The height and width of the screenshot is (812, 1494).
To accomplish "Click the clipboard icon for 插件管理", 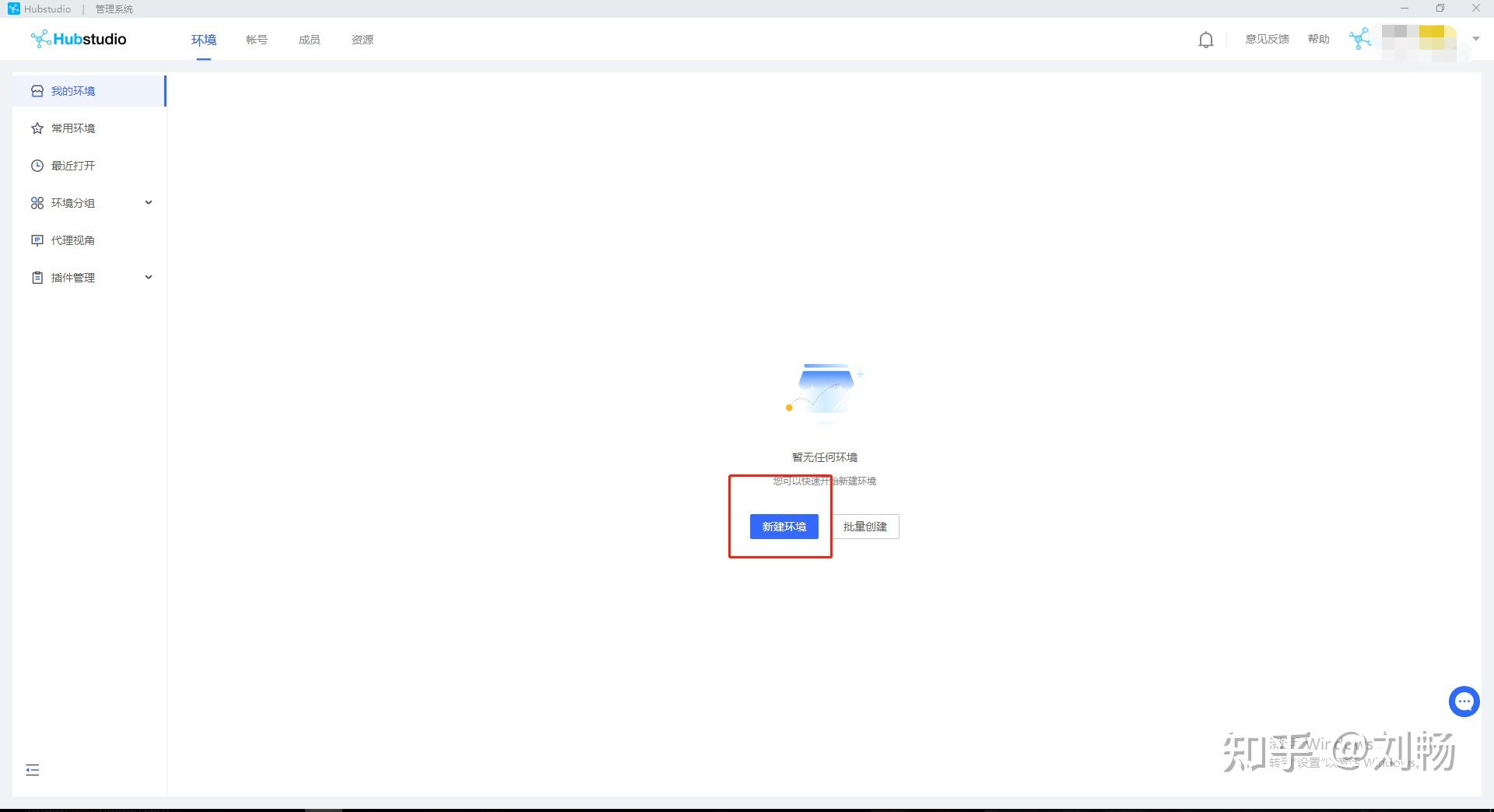I will point(37,278).
